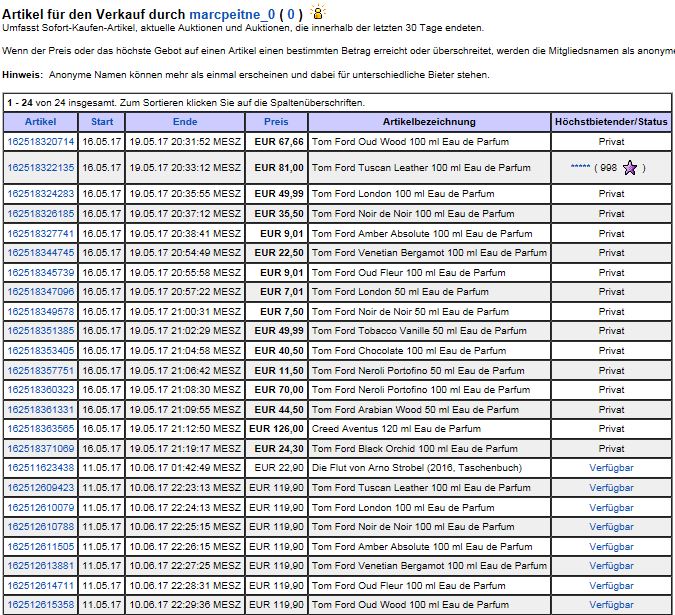Click Verfügbar for 119,90 Oud Wood listing
Screen dimensions: 675x615
click(611, 605)
